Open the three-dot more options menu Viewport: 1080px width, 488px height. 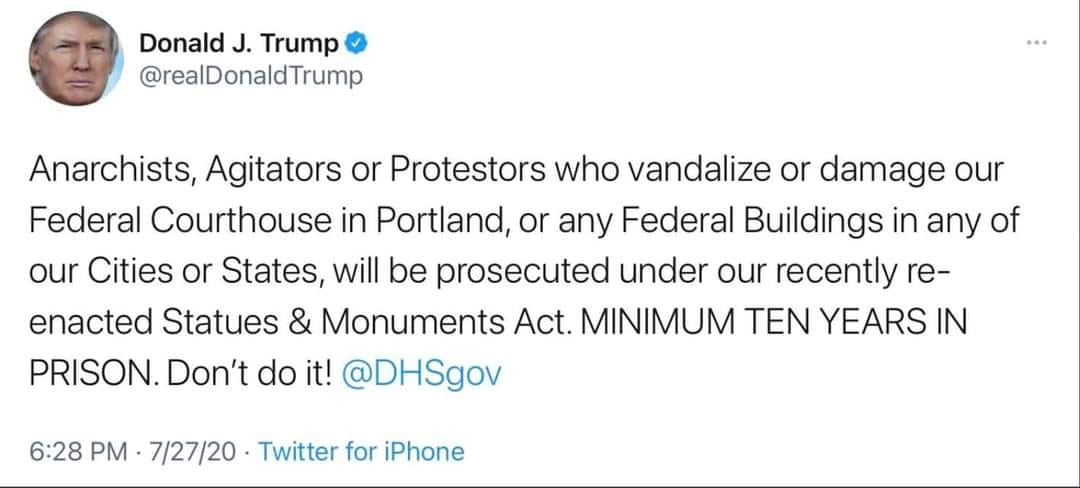tap(1036, 43)
